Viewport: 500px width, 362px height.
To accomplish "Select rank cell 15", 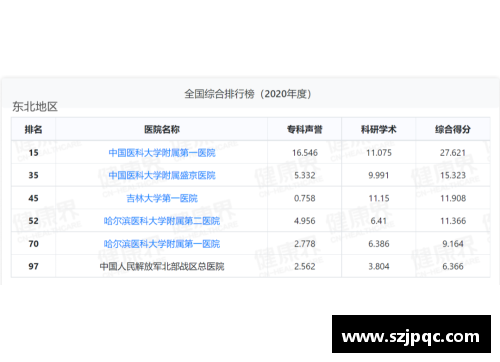I will [x=33, y=153].
